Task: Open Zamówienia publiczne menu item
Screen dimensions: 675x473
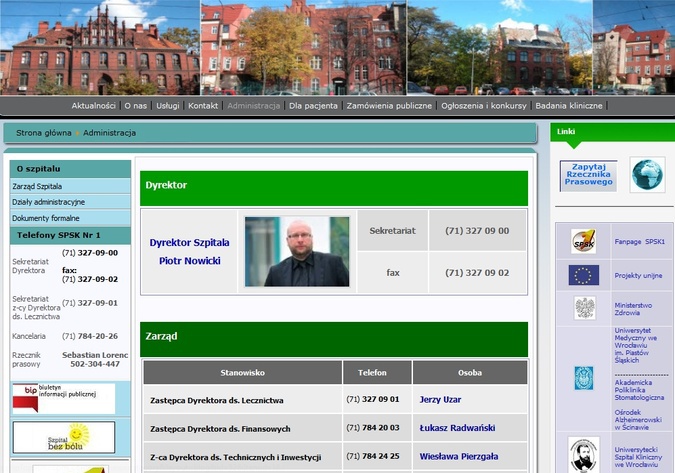Action: pos(389,106)
